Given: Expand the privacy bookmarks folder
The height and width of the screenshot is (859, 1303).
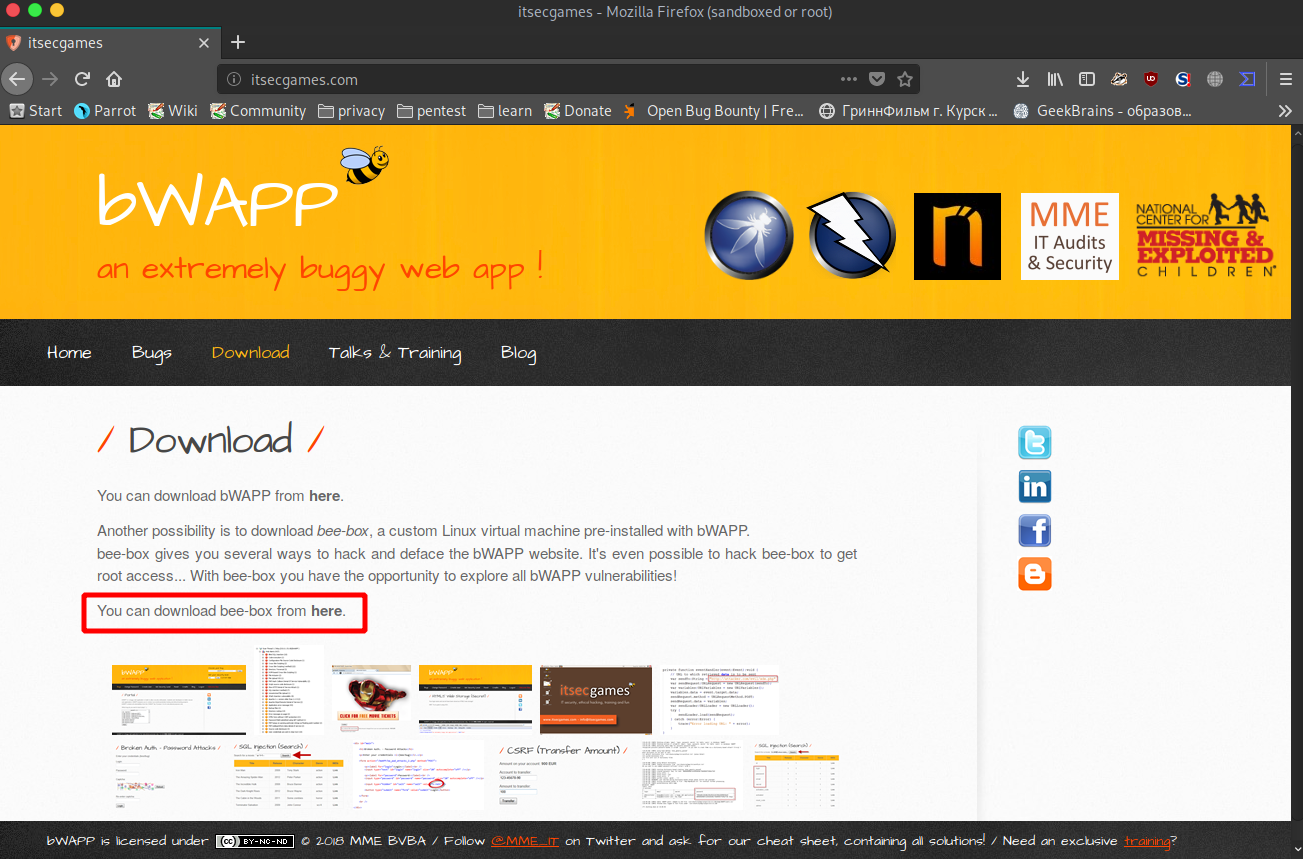Looking at the screenshot, I should pyautogui.click(x=351, y=111).
